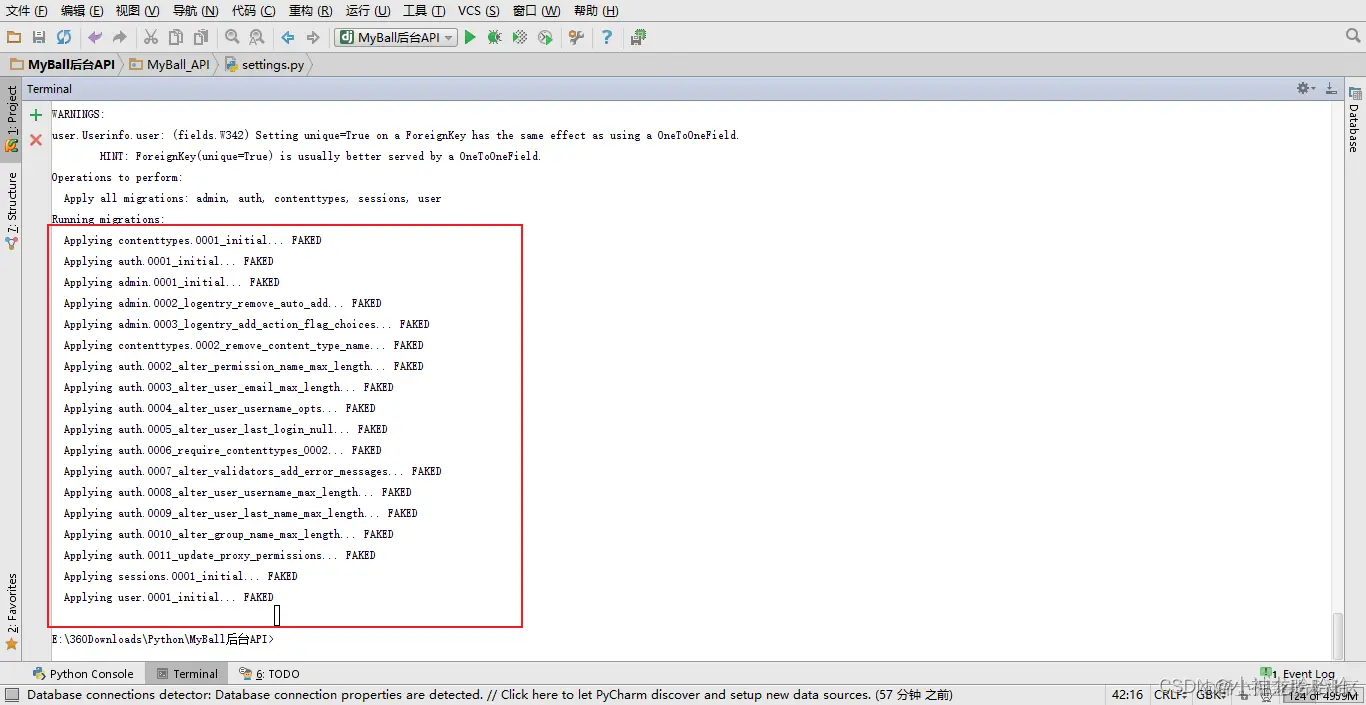Open the 导航 (N) menu
The height and width of the screenshot is (705, 1366).
point(195,11)
